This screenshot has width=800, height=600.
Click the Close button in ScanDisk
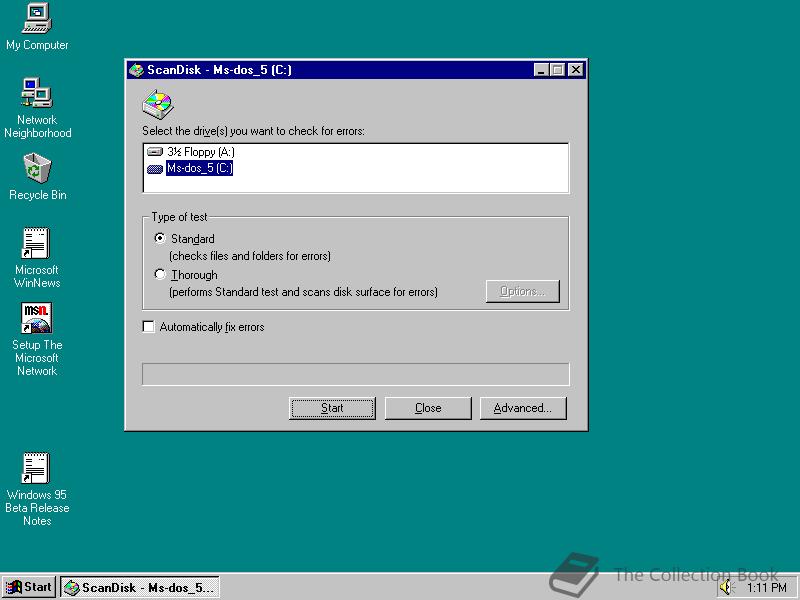(x=428, y=408)
